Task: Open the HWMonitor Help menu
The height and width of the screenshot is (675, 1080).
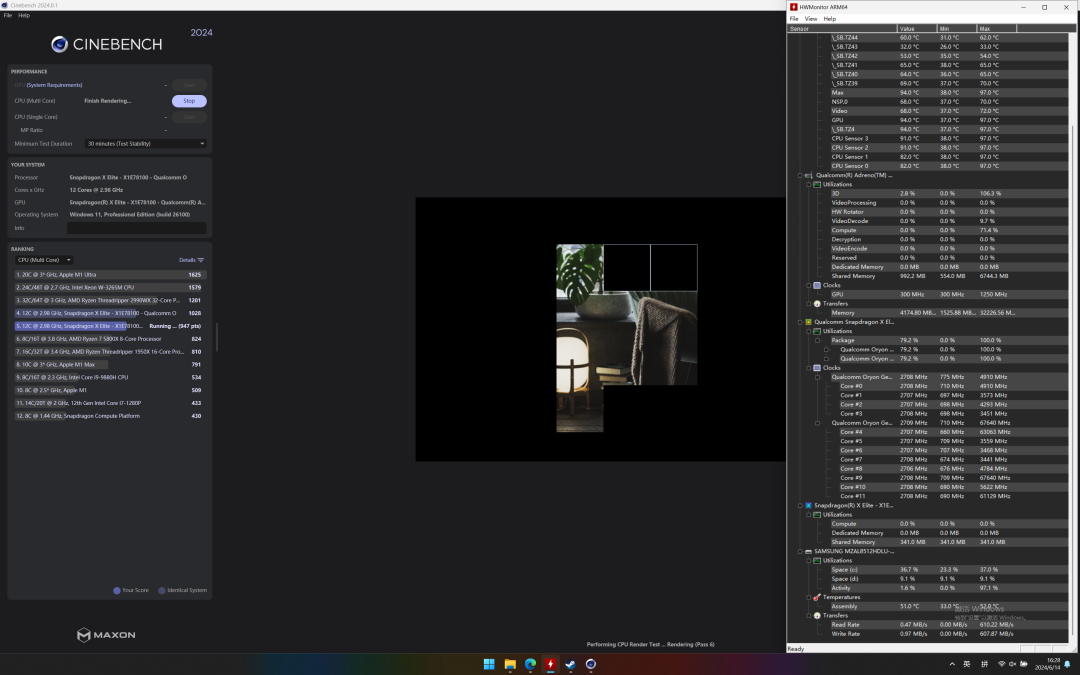Action: click(829, 19)
